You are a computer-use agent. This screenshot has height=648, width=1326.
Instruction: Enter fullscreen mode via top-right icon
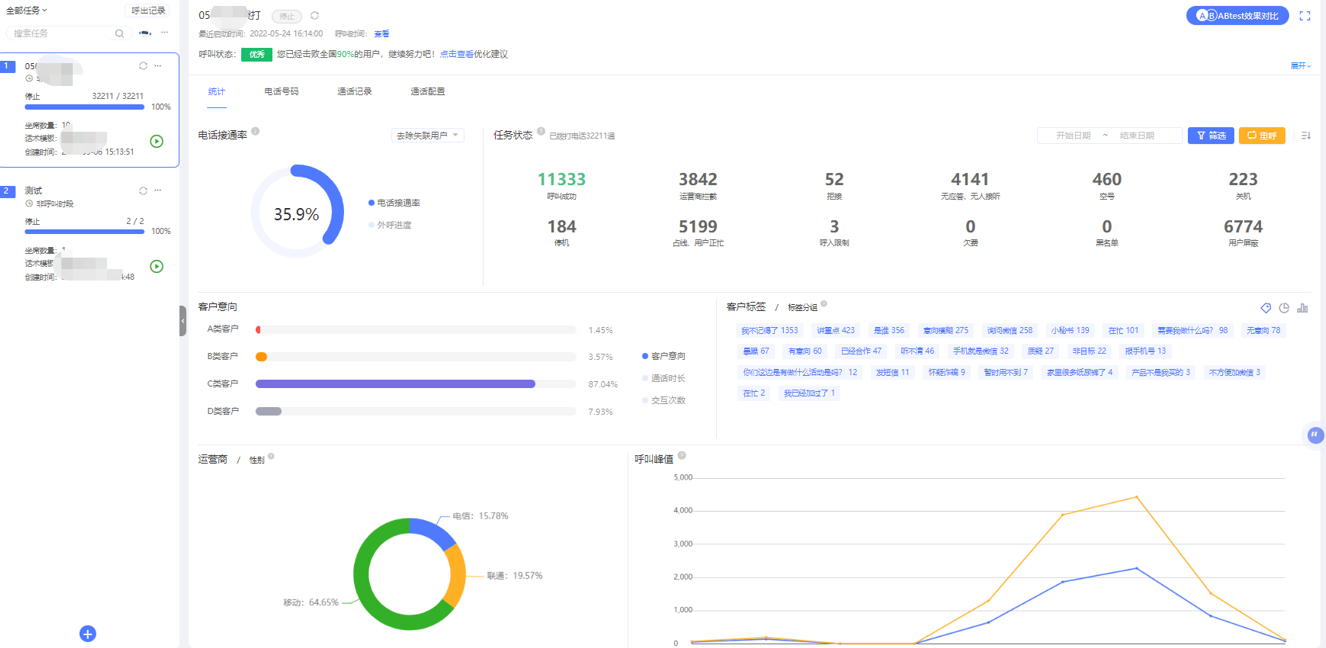(1305, 16)
